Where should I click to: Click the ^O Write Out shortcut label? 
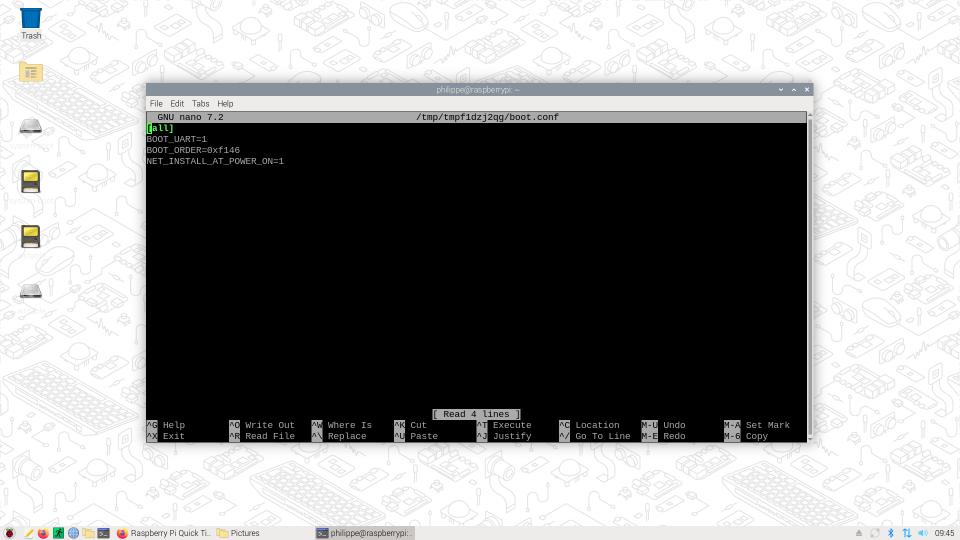pos(262,425)
